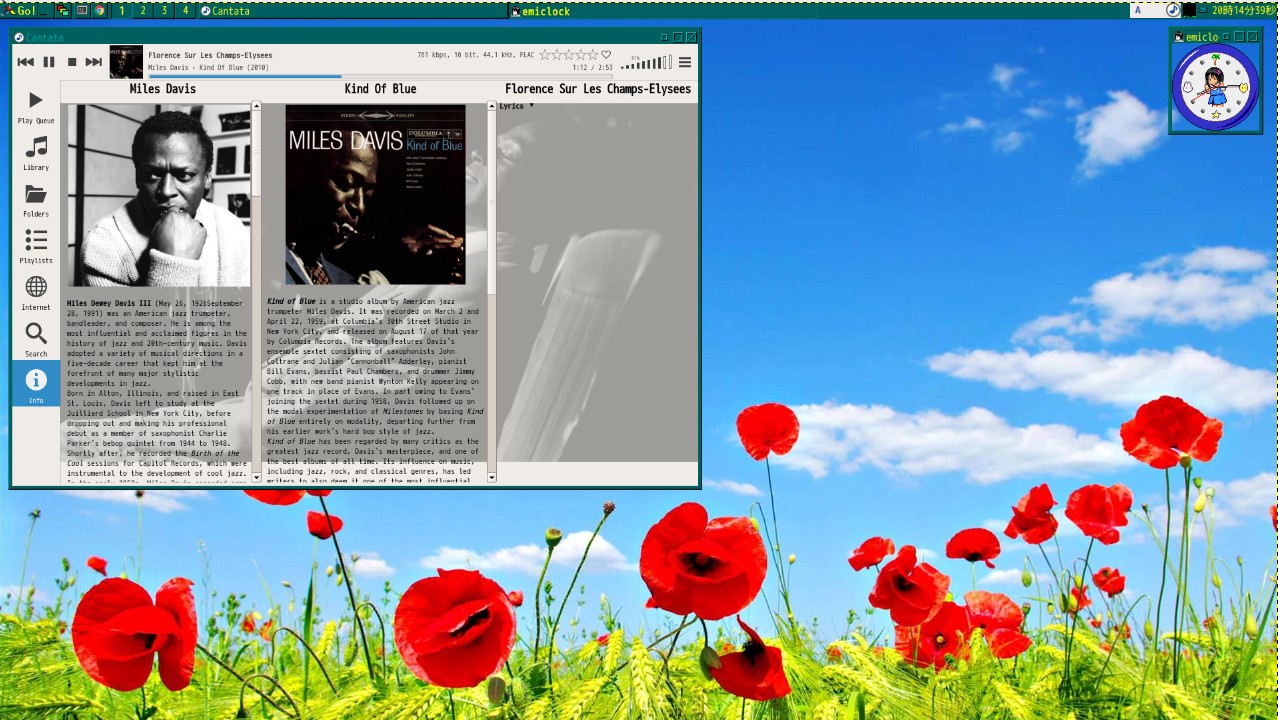
Task: Expand the Lyrics dropdown
Action: 517,106
